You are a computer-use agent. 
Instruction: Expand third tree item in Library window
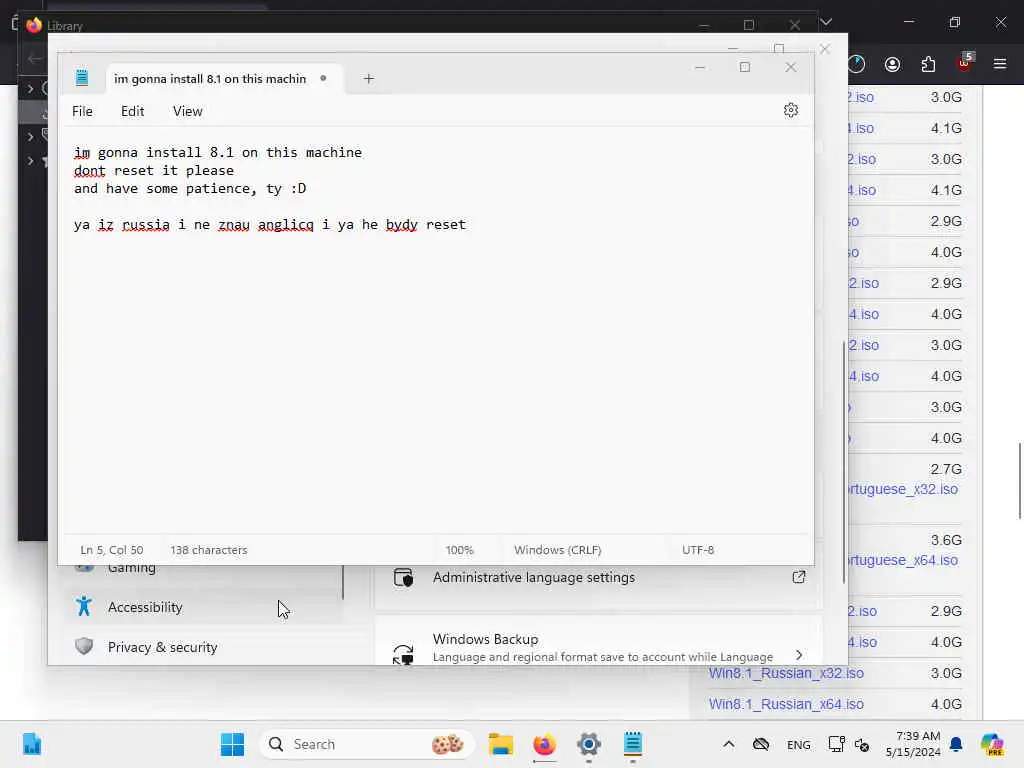[30, 161]
